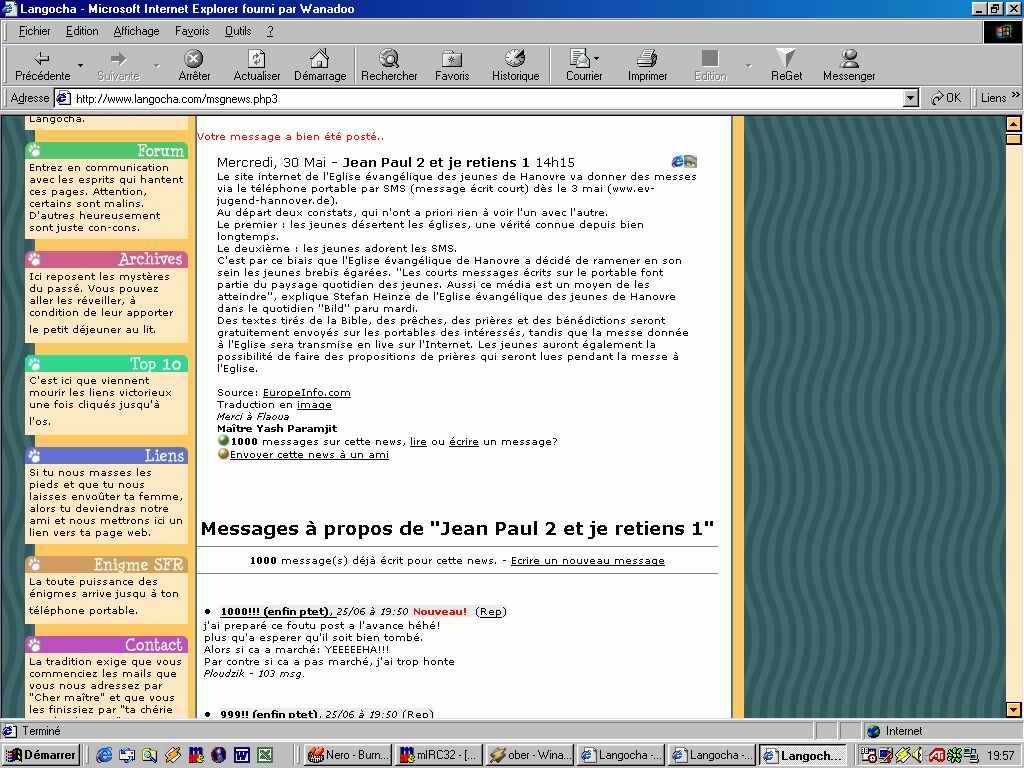Launch Messenger from toolbar
Image resolution: width=1024 pixels, height=768 pixels.
(x=849, y=60)
